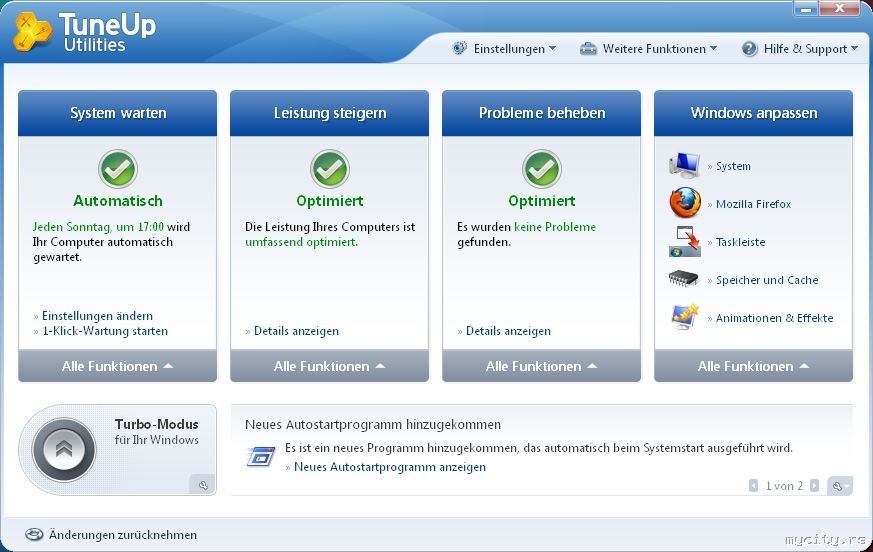Click the green checkmark above Automatisch

117,169
